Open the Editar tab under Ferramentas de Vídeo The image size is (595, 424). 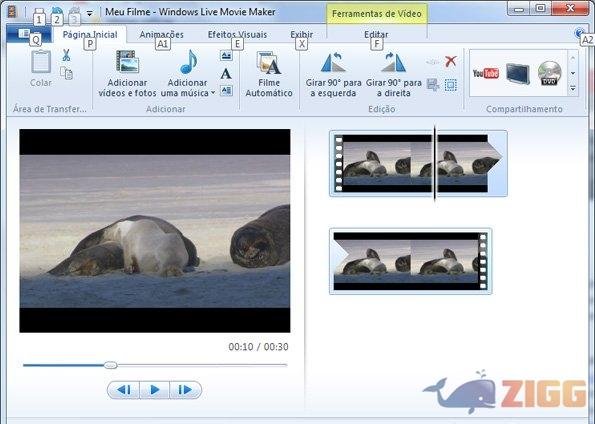376,35
